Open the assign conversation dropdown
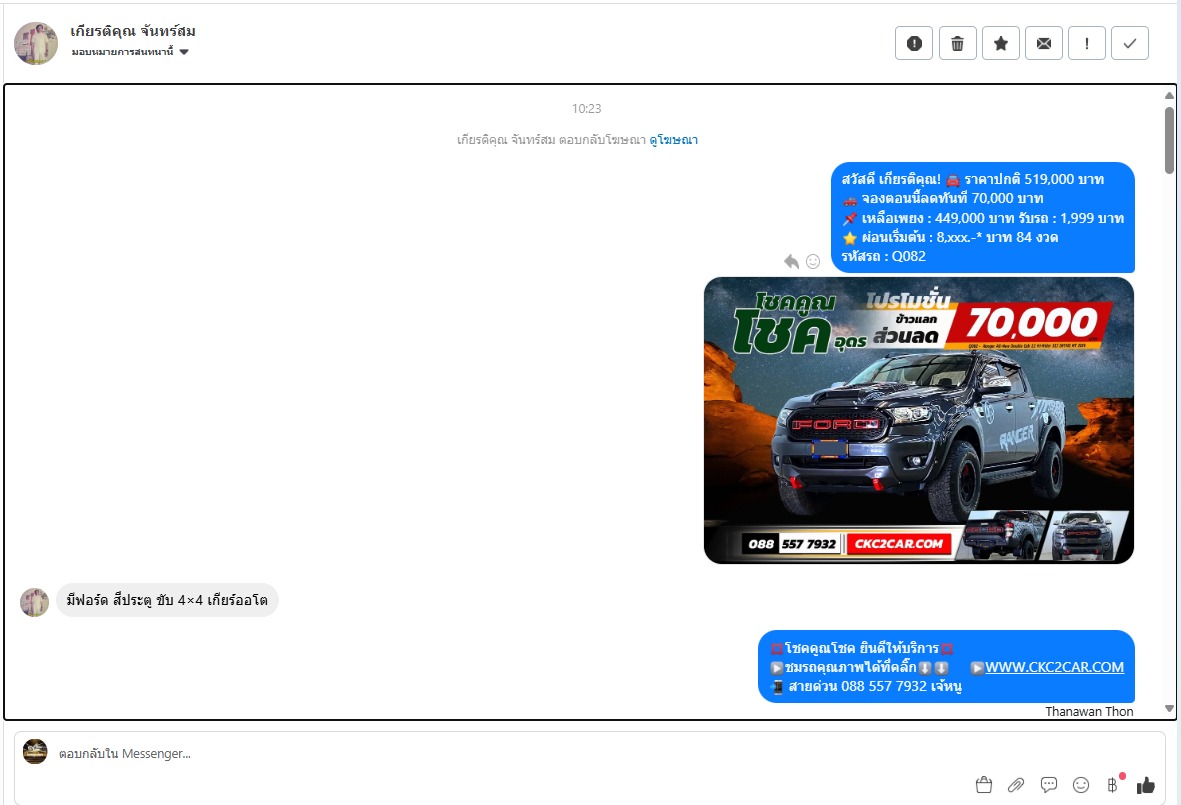 (130, 52)
